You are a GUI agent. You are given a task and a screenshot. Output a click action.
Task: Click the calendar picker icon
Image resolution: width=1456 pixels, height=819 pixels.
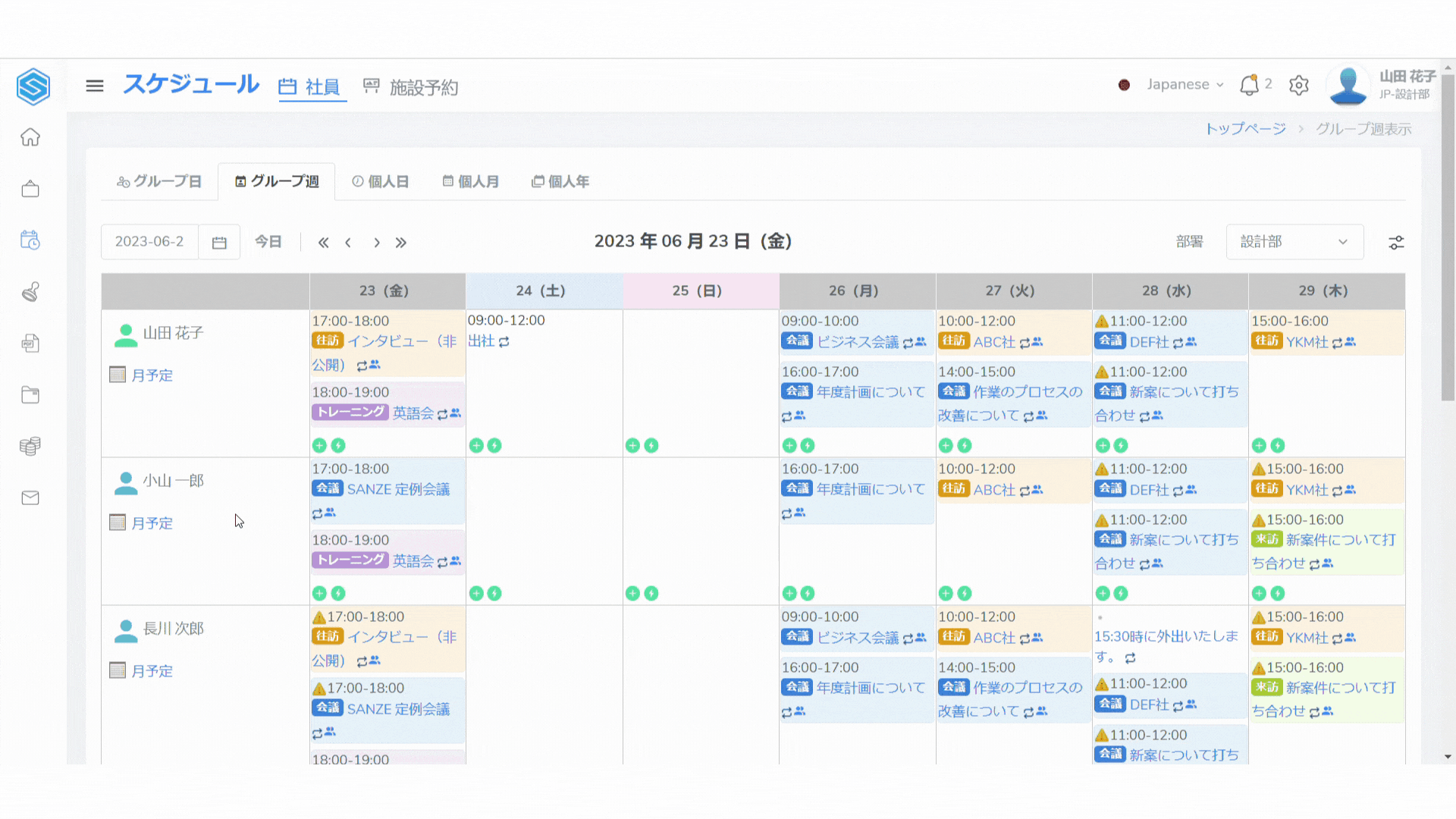[219, 243]
